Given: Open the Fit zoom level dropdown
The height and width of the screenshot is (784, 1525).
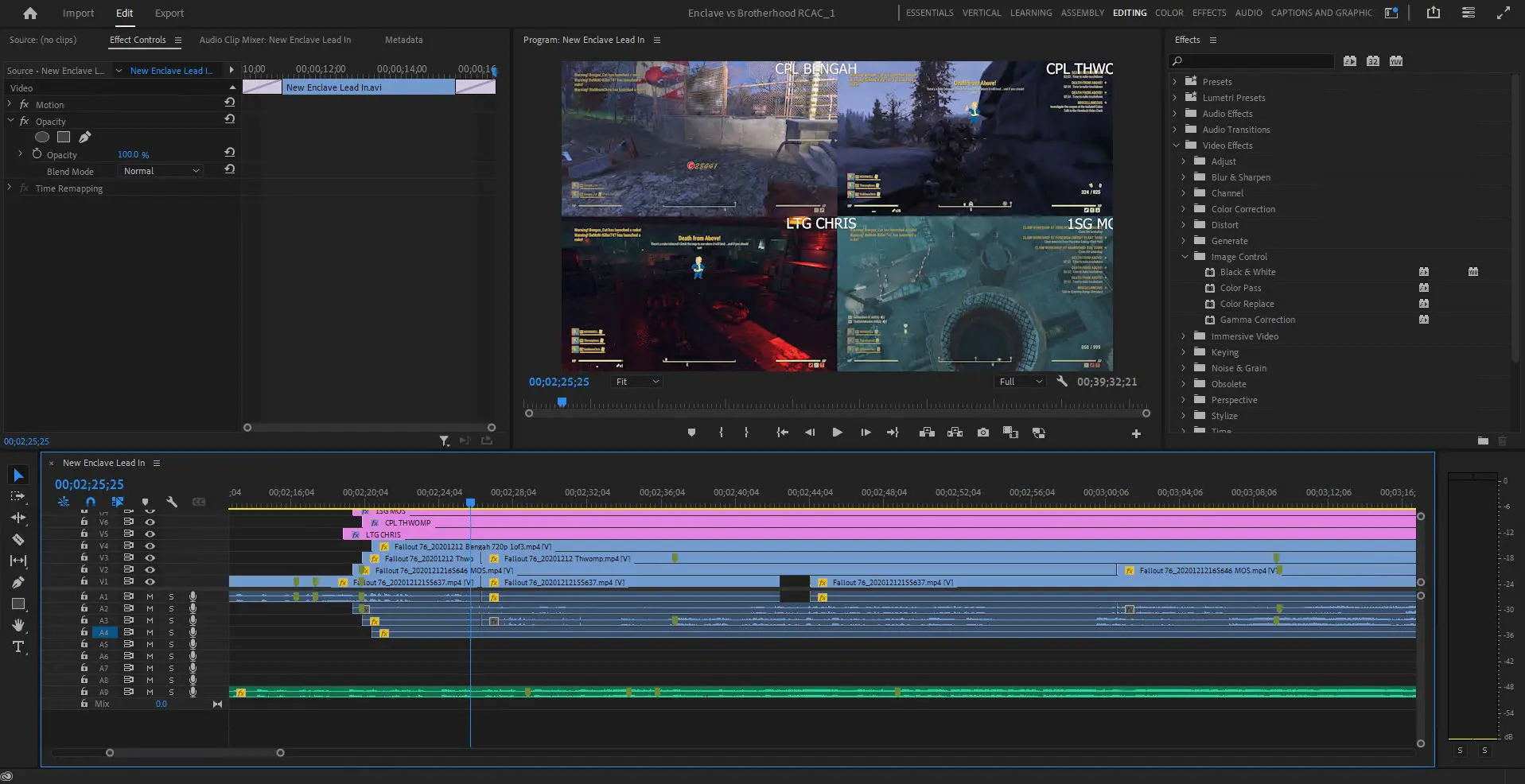Looking at the screenshot, I should pos(637,382).
